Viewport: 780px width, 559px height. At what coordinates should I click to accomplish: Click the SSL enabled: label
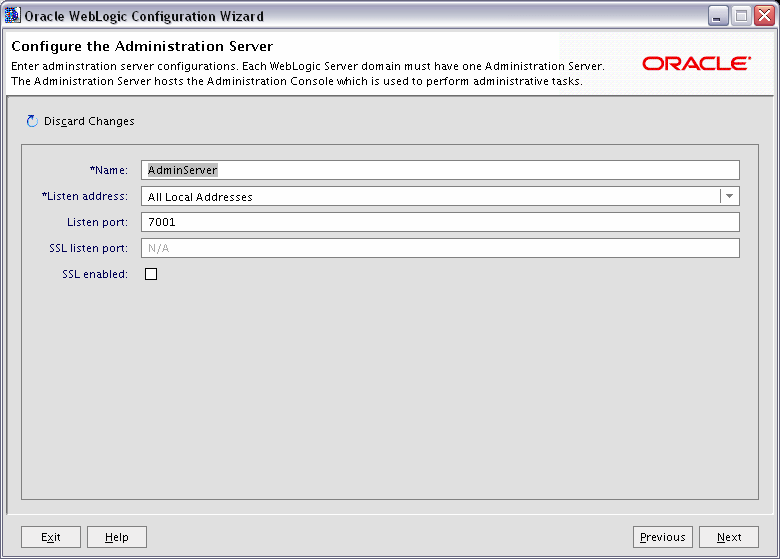[95, 275]
